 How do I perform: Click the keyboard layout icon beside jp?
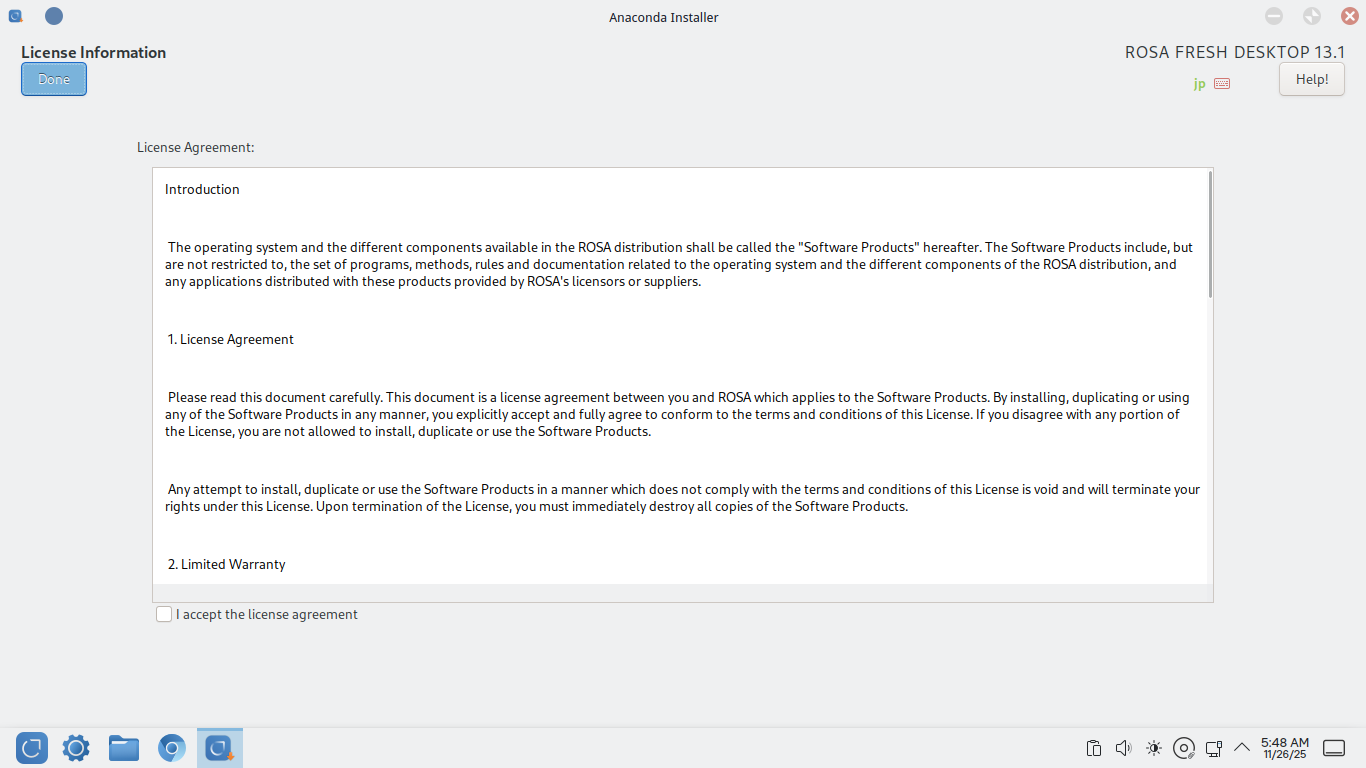pyautogui.click(x=1222, y=84)
